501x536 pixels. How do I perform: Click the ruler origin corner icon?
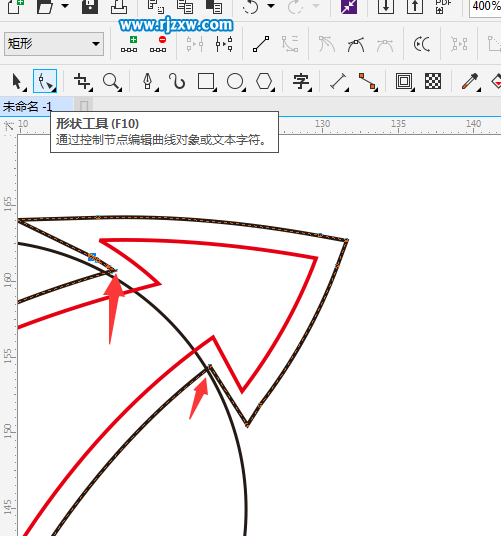tap(9, 126)
